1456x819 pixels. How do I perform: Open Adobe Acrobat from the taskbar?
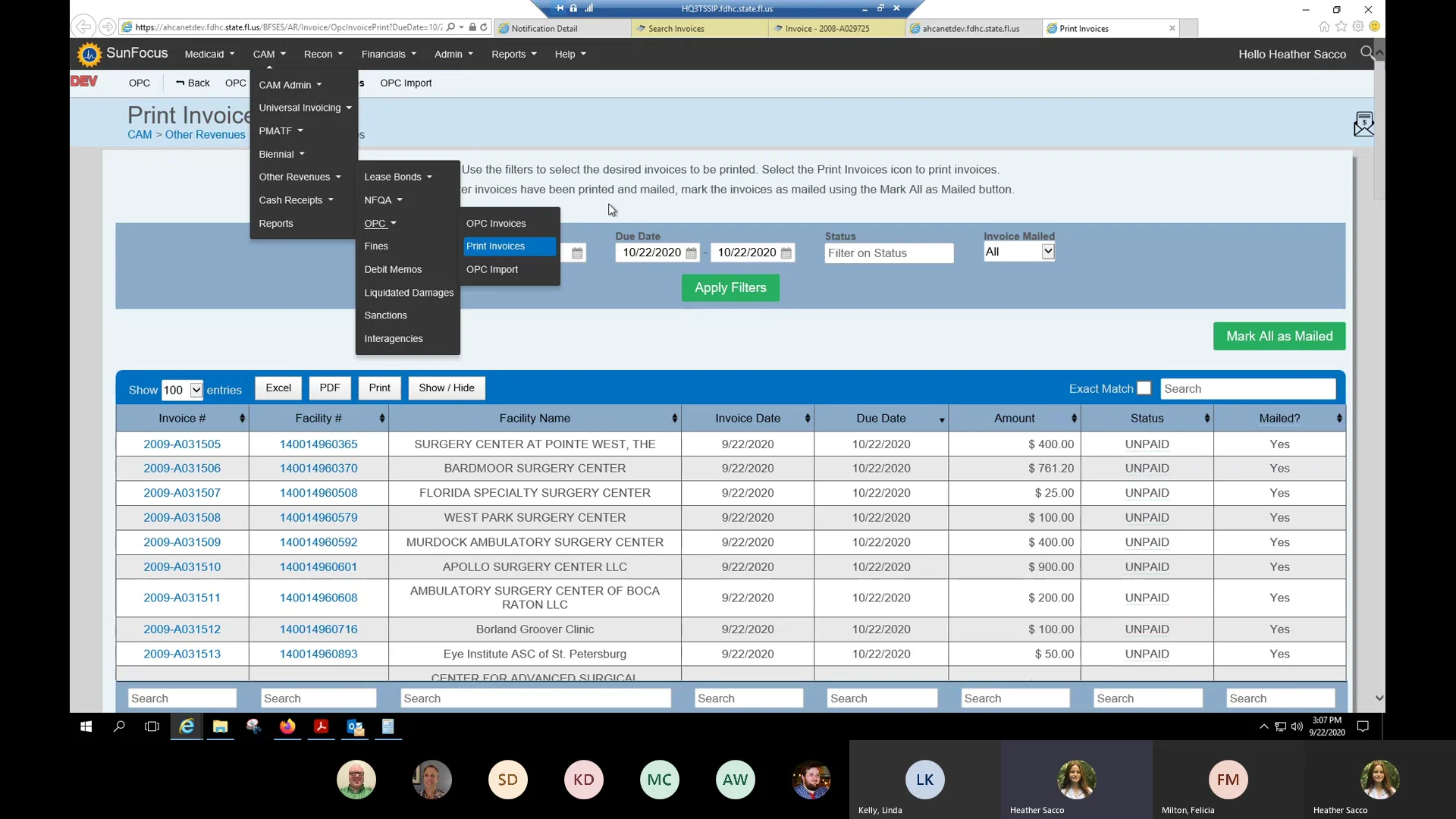[x=321, y=726]
